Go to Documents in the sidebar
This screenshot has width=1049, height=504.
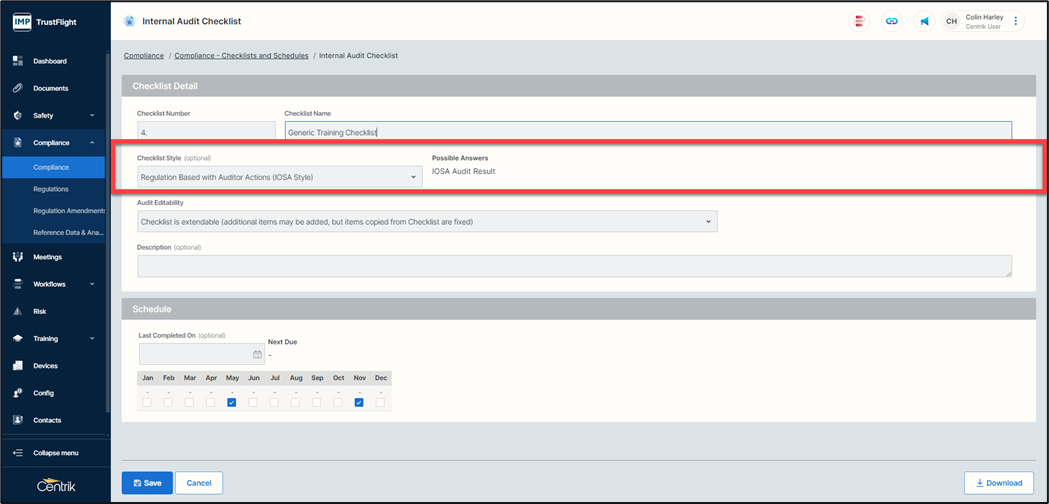tap(50, 88)
